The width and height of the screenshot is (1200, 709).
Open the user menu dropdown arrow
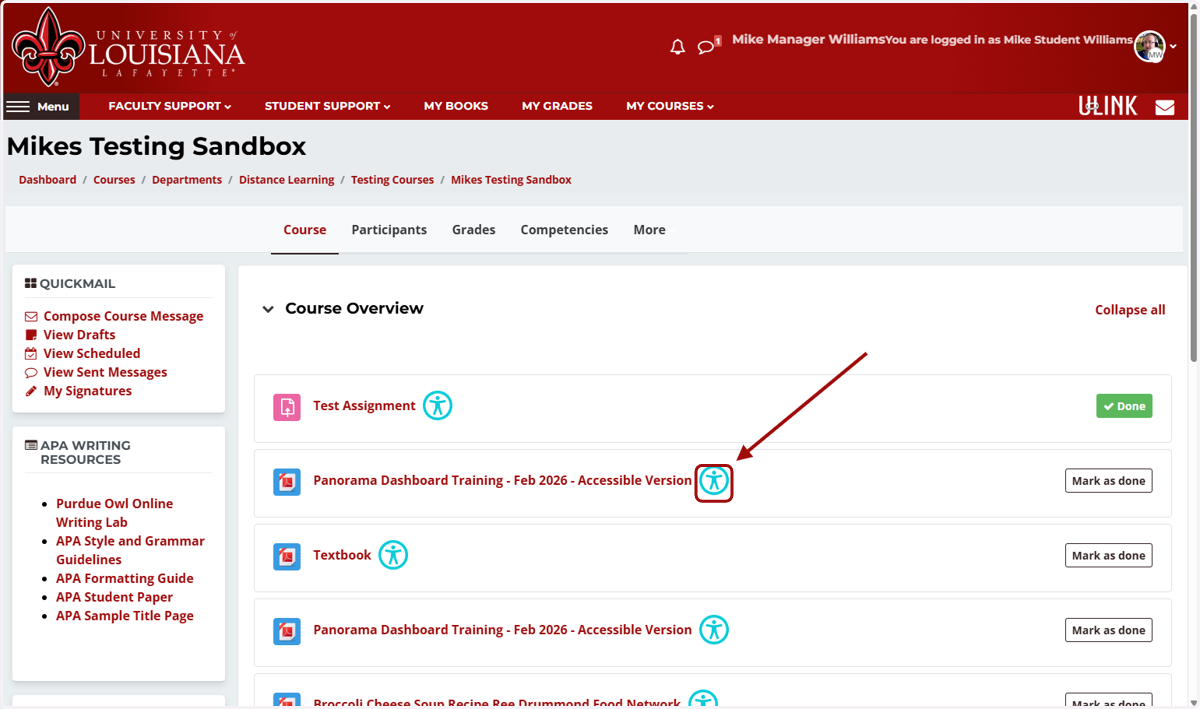coord(1174,47)
